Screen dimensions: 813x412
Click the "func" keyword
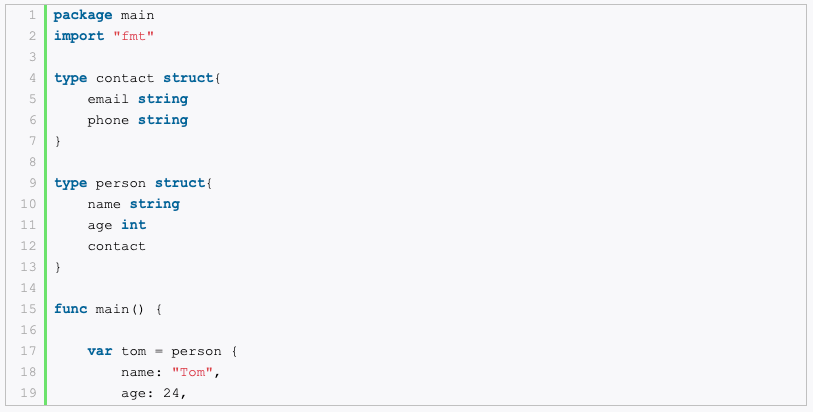(70, 309)
